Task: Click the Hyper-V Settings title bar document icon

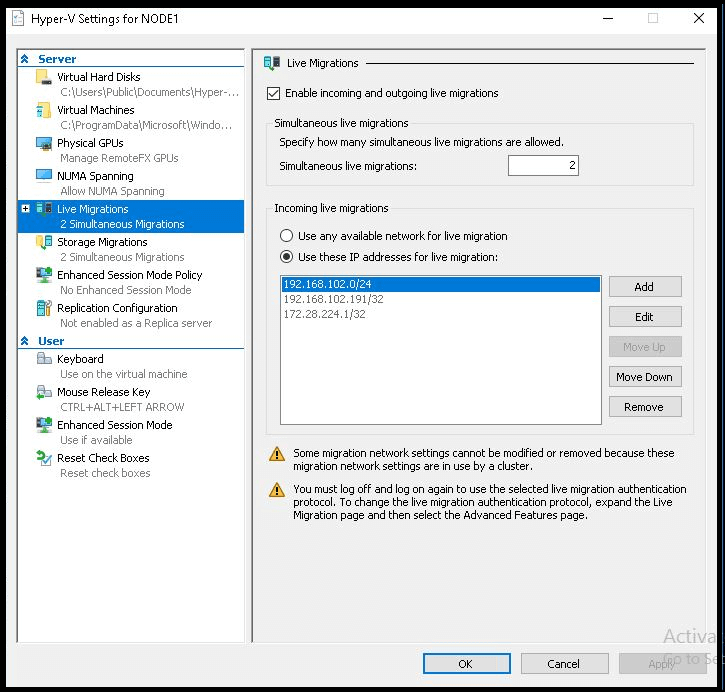Action: [18, 18]
